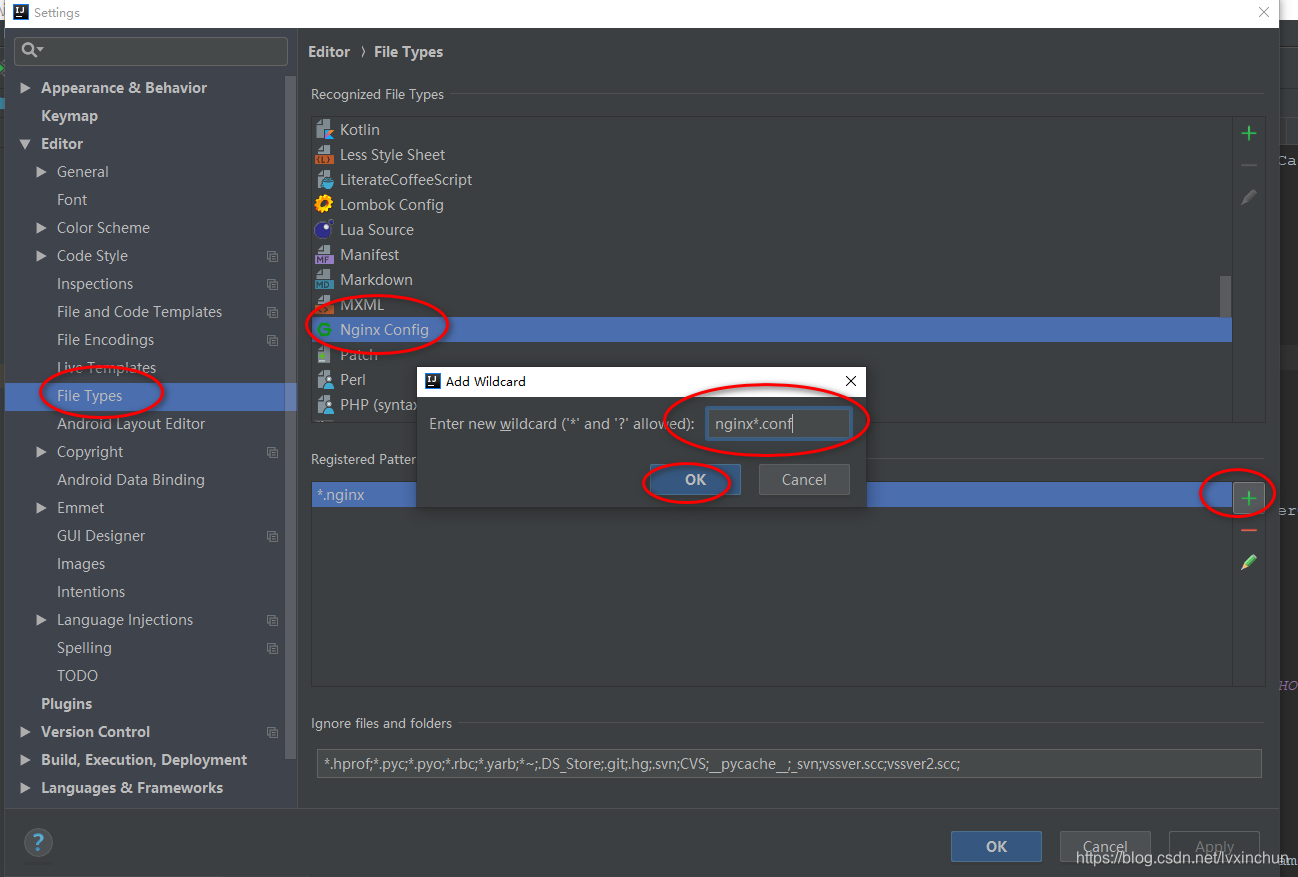
Task: Click project-level icon beside Inspections
Action: click(272, 284)
